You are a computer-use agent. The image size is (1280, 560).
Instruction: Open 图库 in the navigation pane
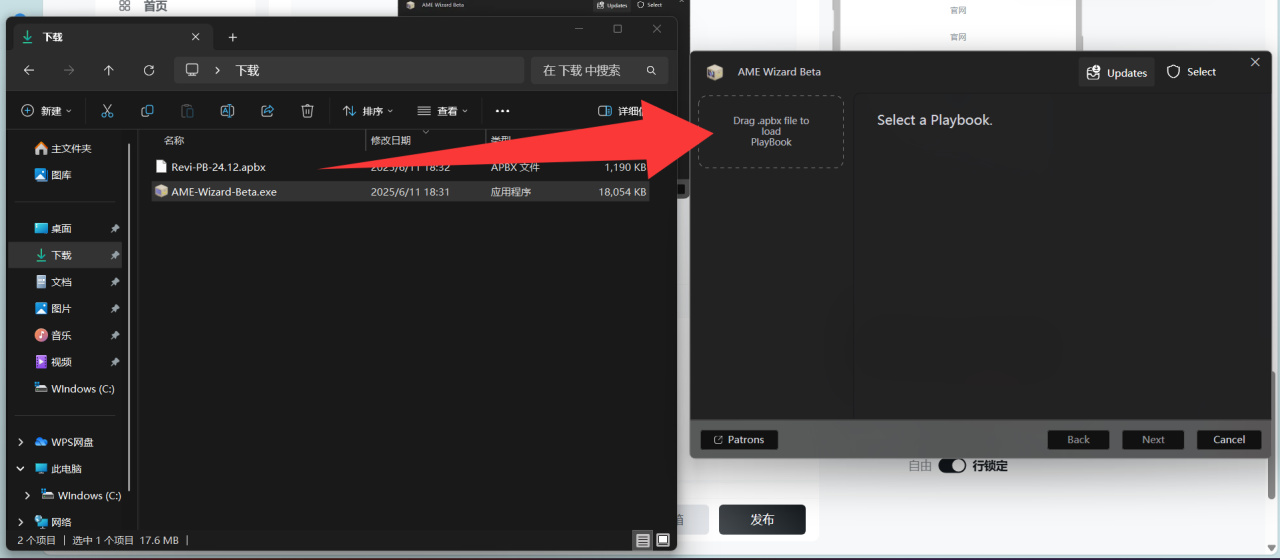[53, 175]
